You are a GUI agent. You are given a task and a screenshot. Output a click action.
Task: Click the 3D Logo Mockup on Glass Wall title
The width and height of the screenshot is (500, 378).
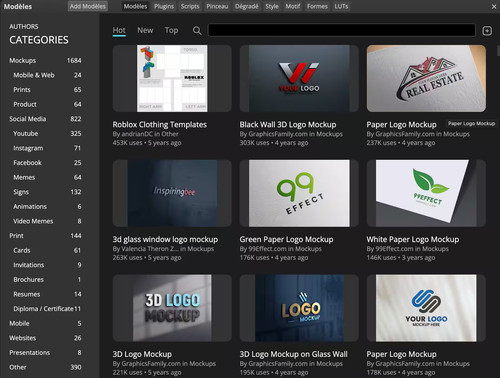tap(293, 354)
